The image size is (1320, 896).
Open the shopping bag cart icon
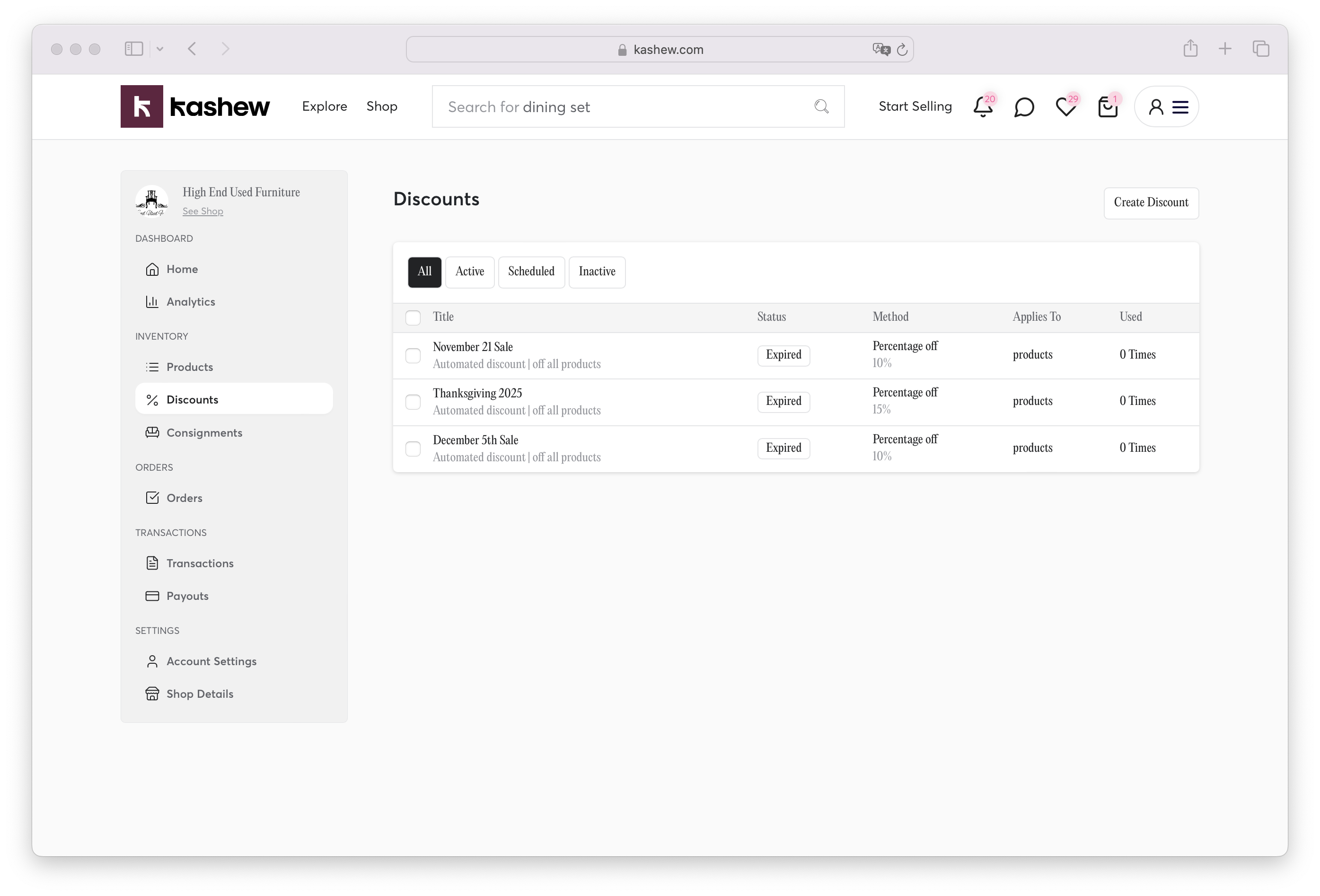click(x=1108, y=107)
